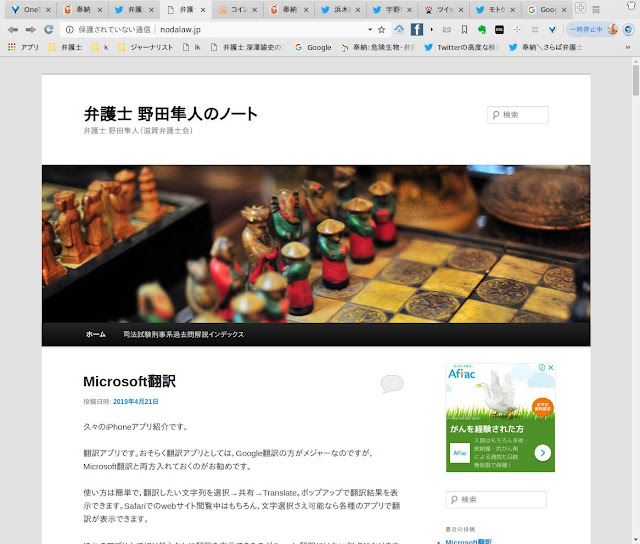The height and width of the screenshot is (544, 640).
Task: Open the Microsoft翻訳 post title
Action: click(129, 381)
